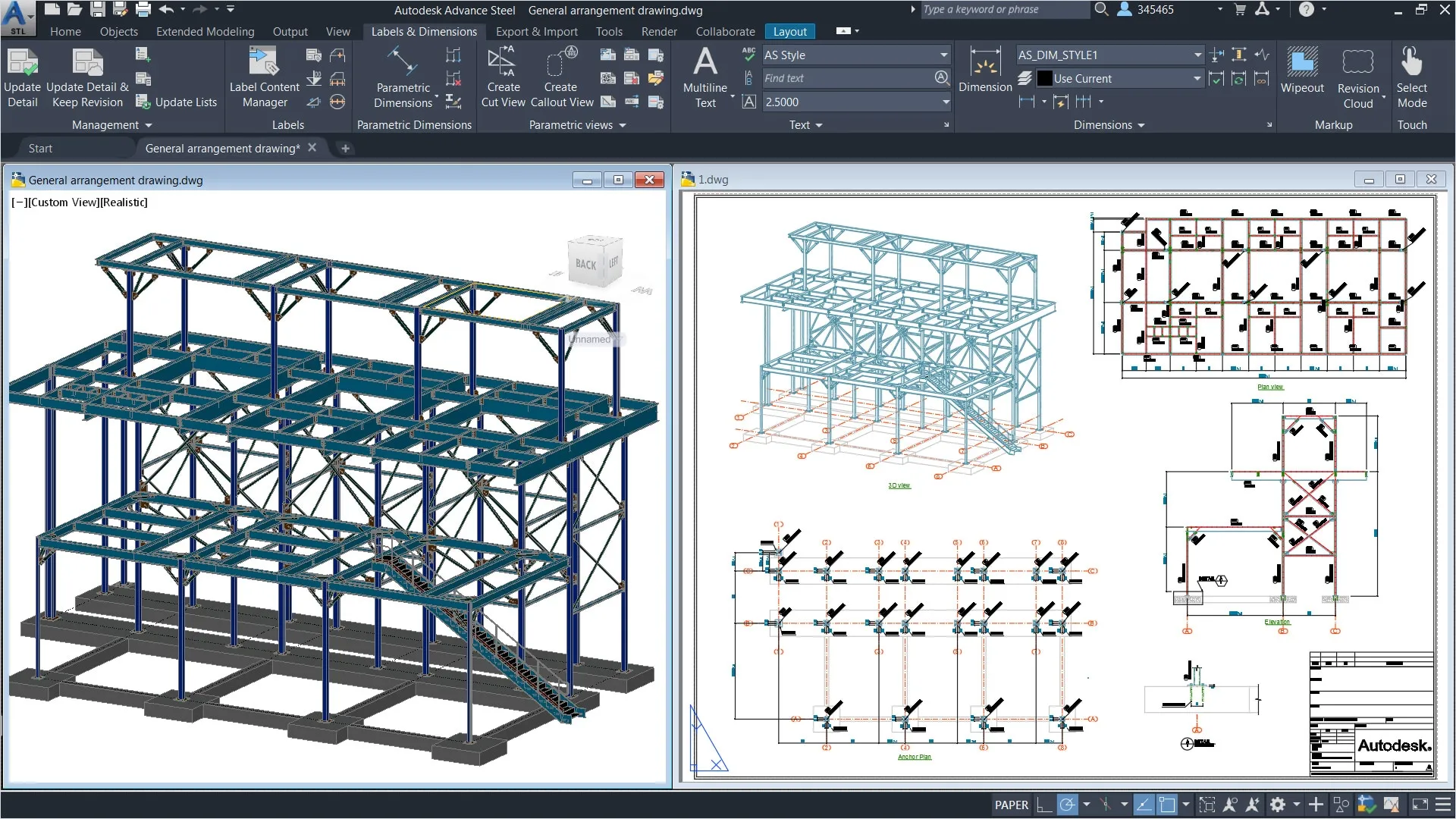Select the Wipeout markup tool
The height and width of the screenshot is (819, 1456).
(1301, 76)
